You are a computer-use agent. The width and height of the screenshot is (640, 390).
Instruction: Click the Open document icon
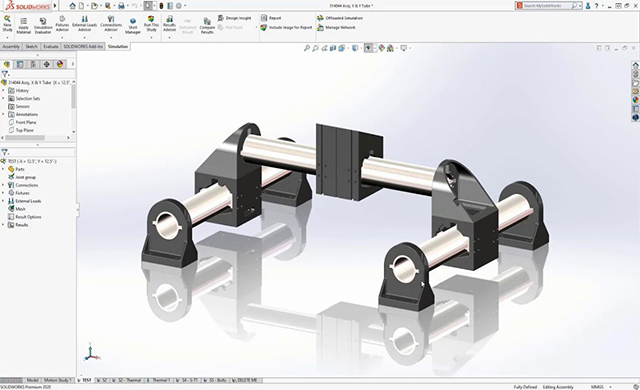[94, 6]
